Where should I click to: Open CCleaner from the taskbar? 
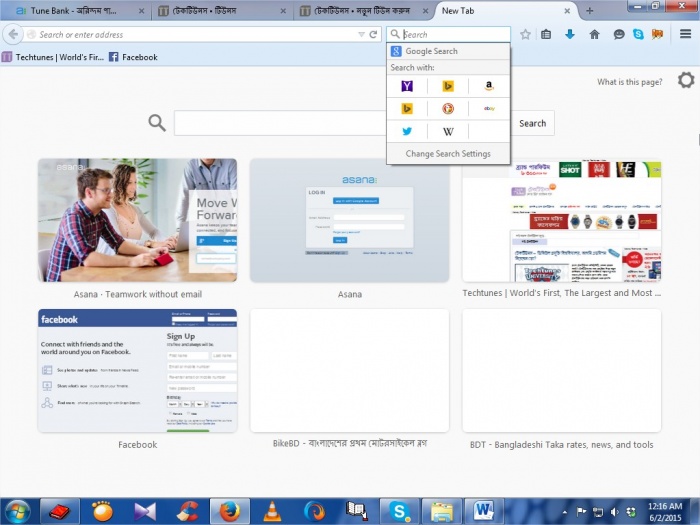[187, 512]
